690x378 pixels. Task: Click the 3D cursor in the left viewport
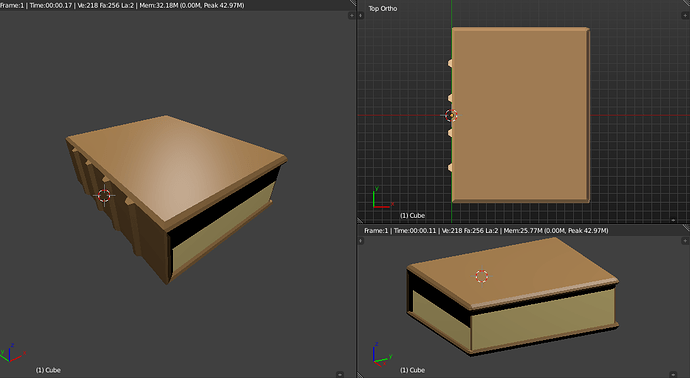click(x=104, y=196)
